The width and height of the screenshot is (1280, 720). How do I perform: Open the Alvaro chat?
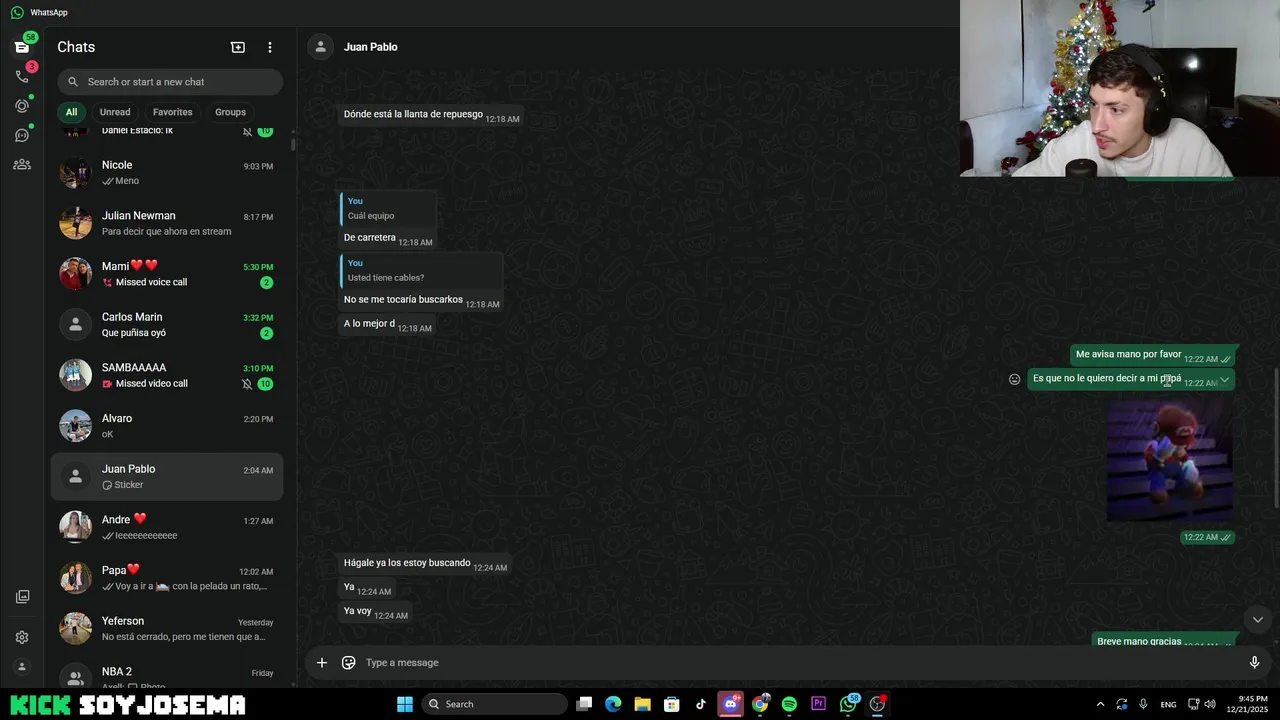coord(167,426)
